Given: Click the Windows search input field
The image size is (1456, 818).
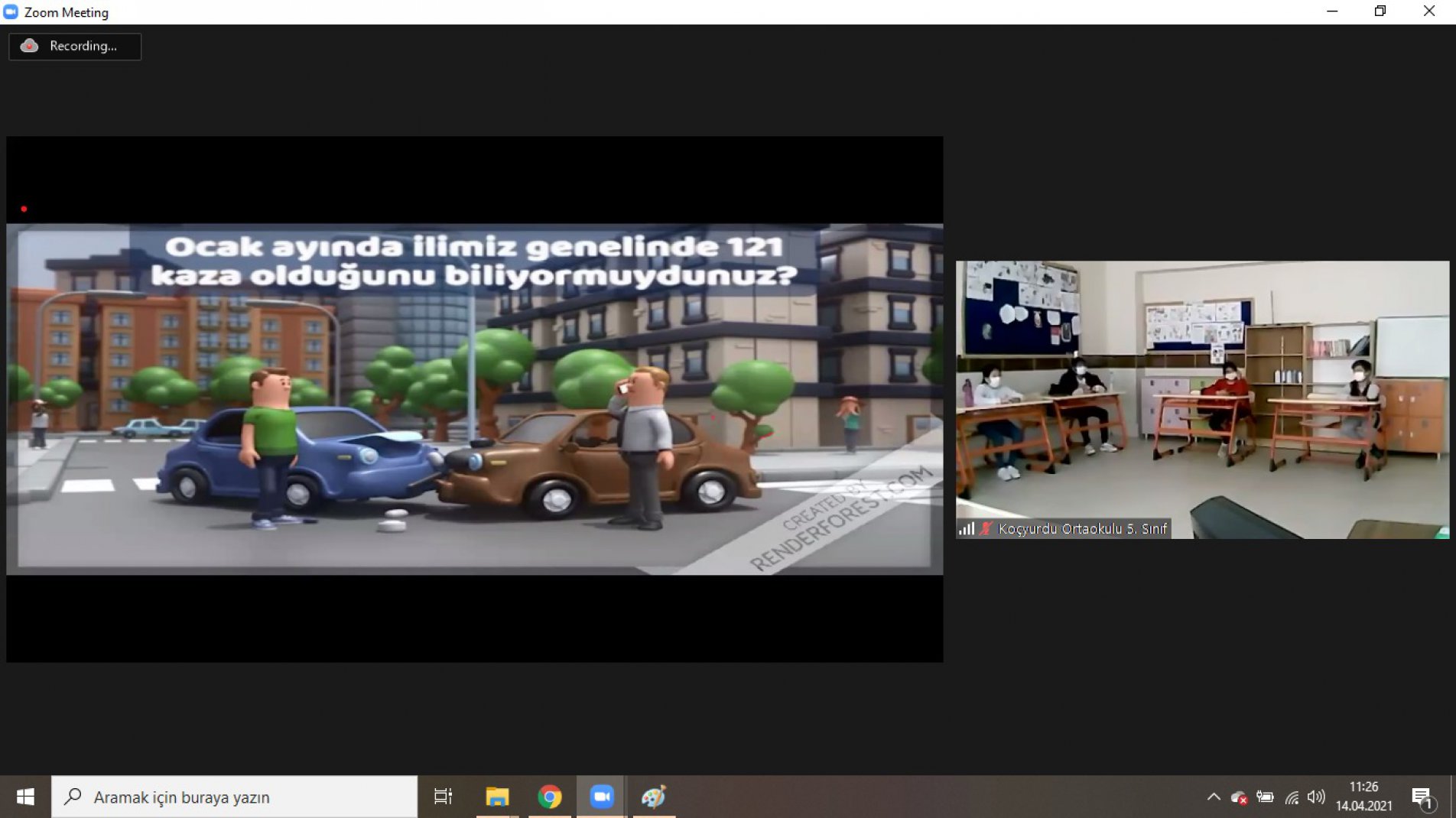Looking at the screenshot, I should coord(229,797).
